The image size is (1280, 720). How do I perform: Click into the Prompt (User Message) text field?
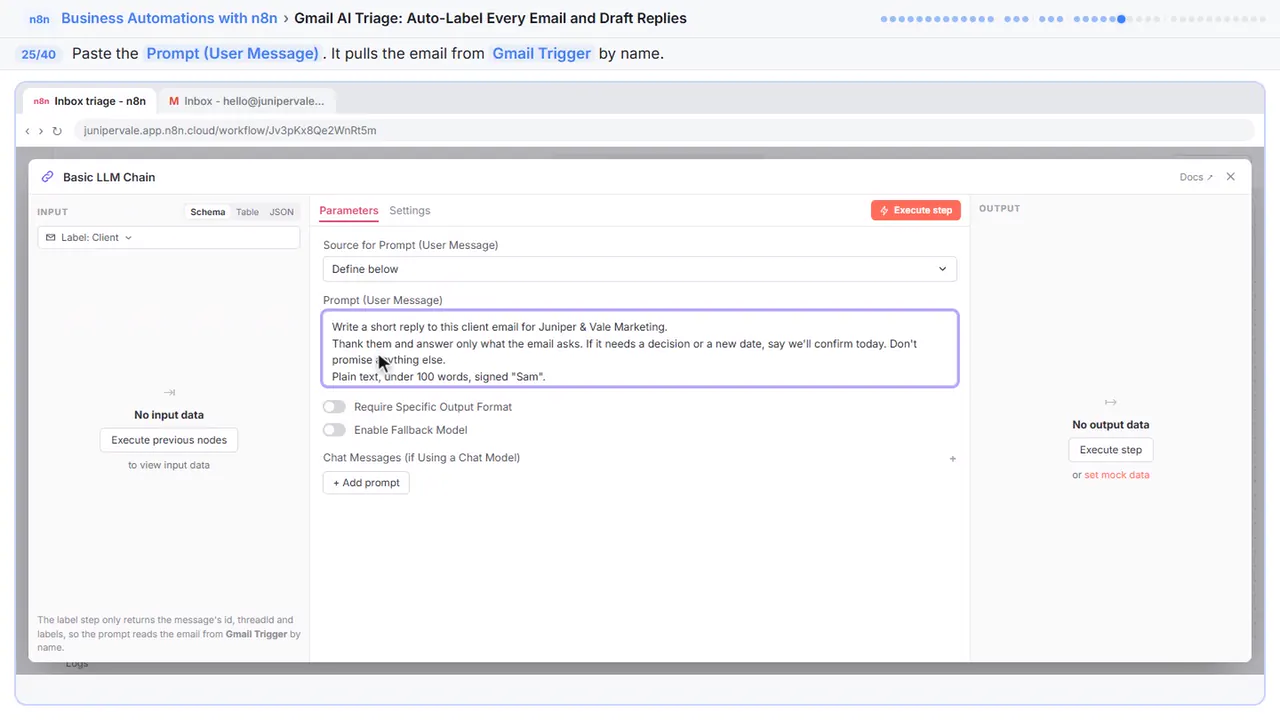click(640, 348)
